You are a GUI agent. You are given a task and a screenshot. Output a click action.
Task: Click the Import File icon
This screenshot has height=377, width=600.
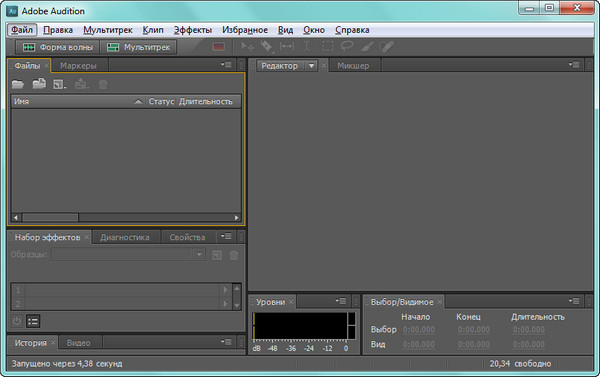click(39, 83)
